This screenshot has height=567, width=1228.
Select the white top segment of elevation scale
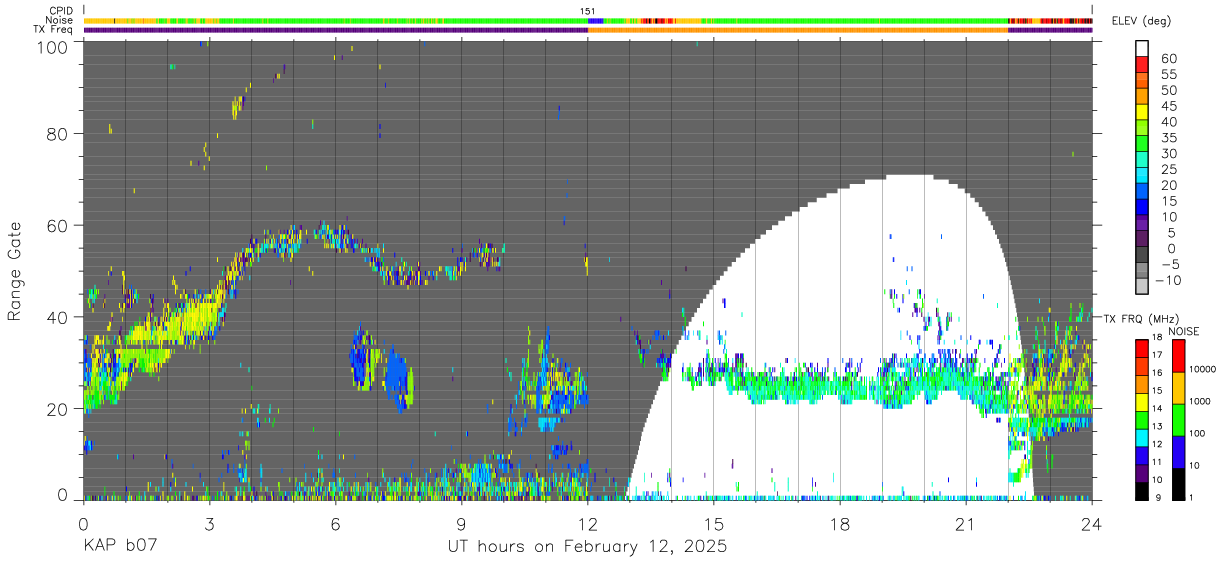[1142, 50]
